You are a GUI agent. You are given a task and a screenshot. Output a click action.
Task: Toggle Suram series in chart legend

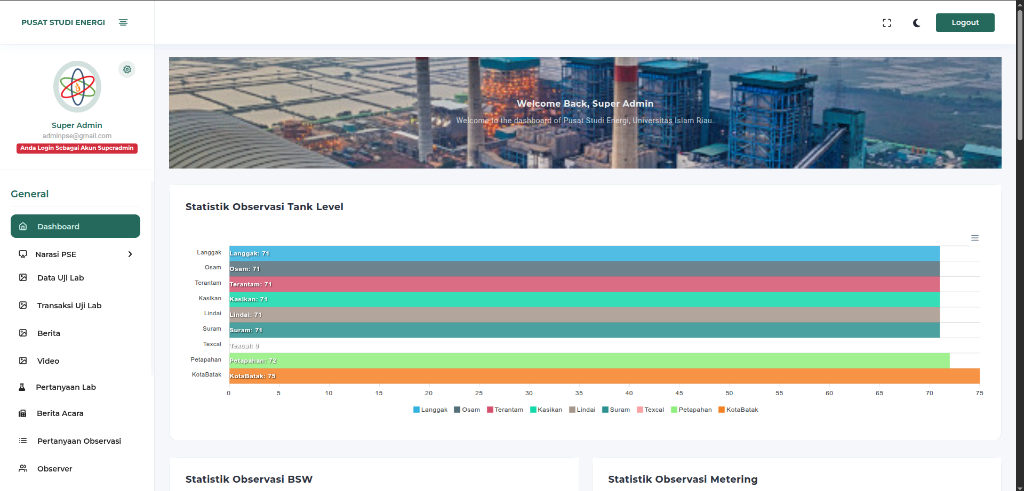[x=616, y=409]
